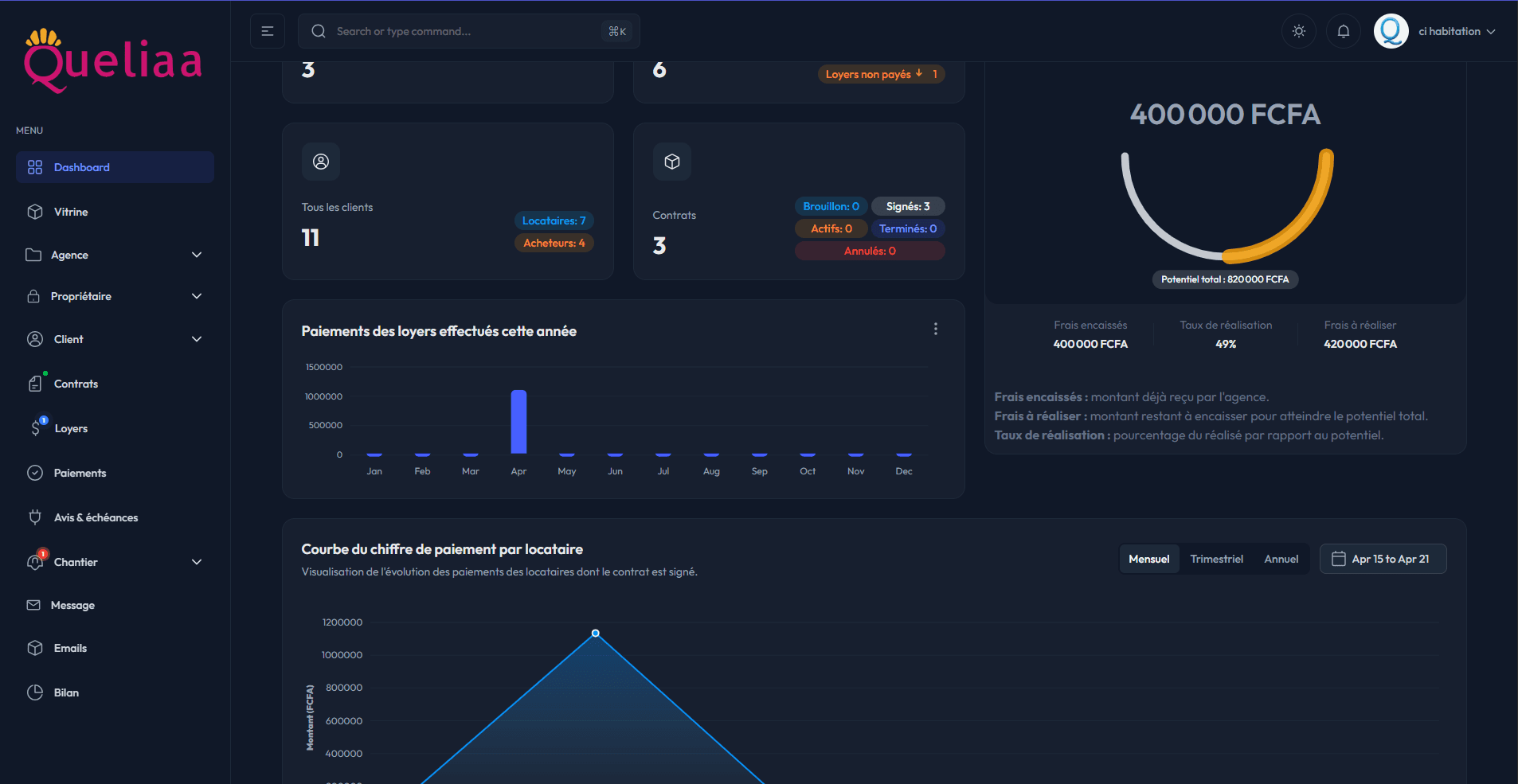Select the Annuel tab

[x=1281, y=559]
